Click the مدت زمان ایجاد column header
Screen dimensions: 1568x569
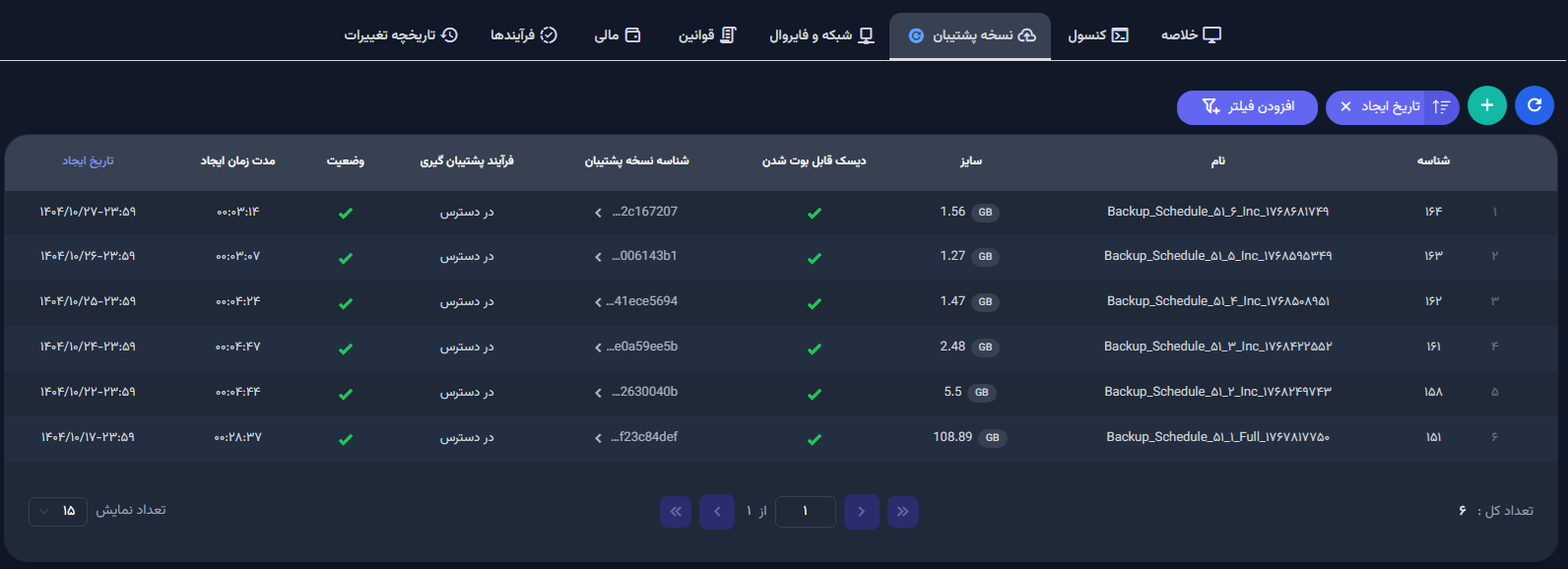coord(238,160)
